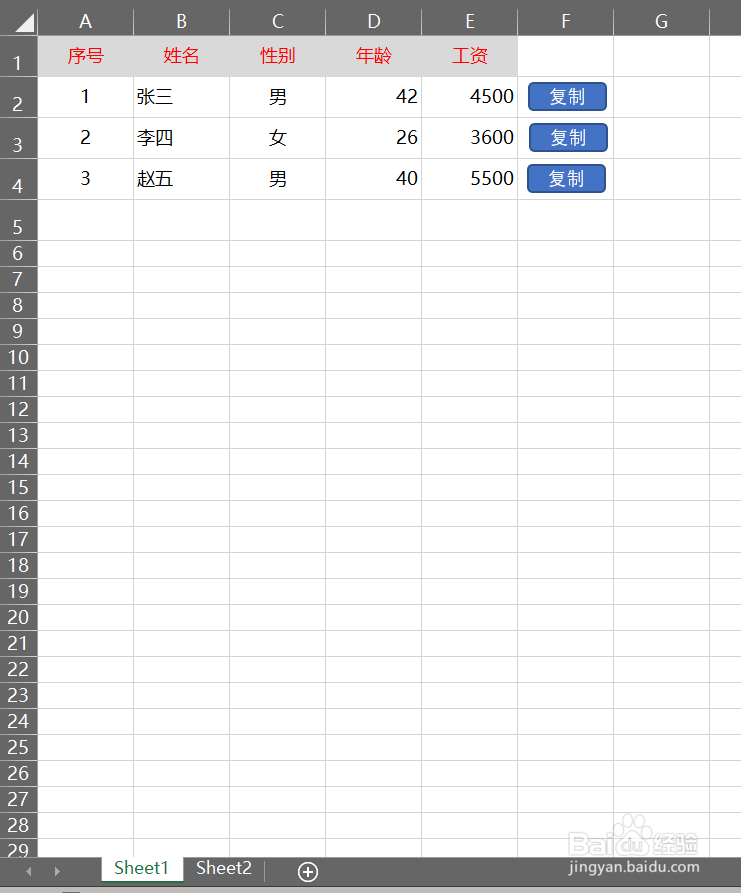Select row 15 header
This screenshot has width=741, height=893.
(x=18, y=488)
